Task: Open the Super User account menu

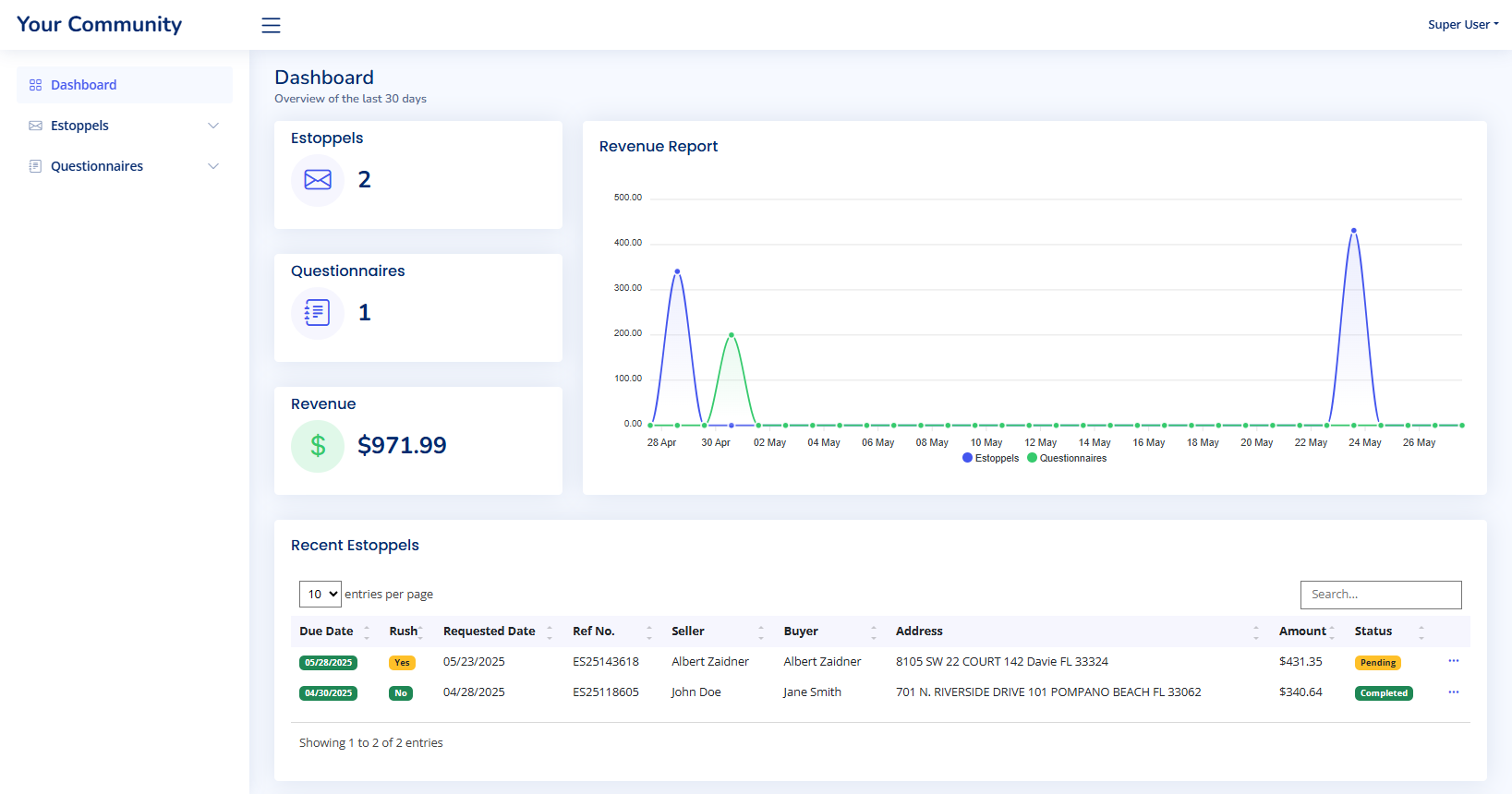Action: (x=1462, y=25)
